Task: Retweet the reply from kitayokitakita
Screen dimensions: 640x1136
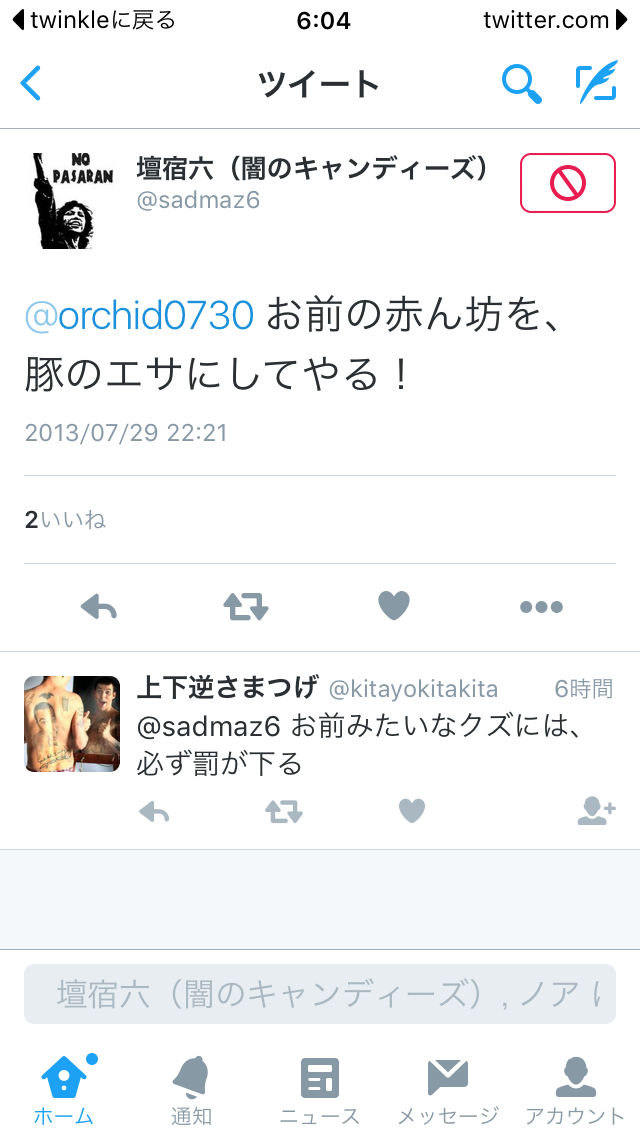Action: [x=283, y=811]
